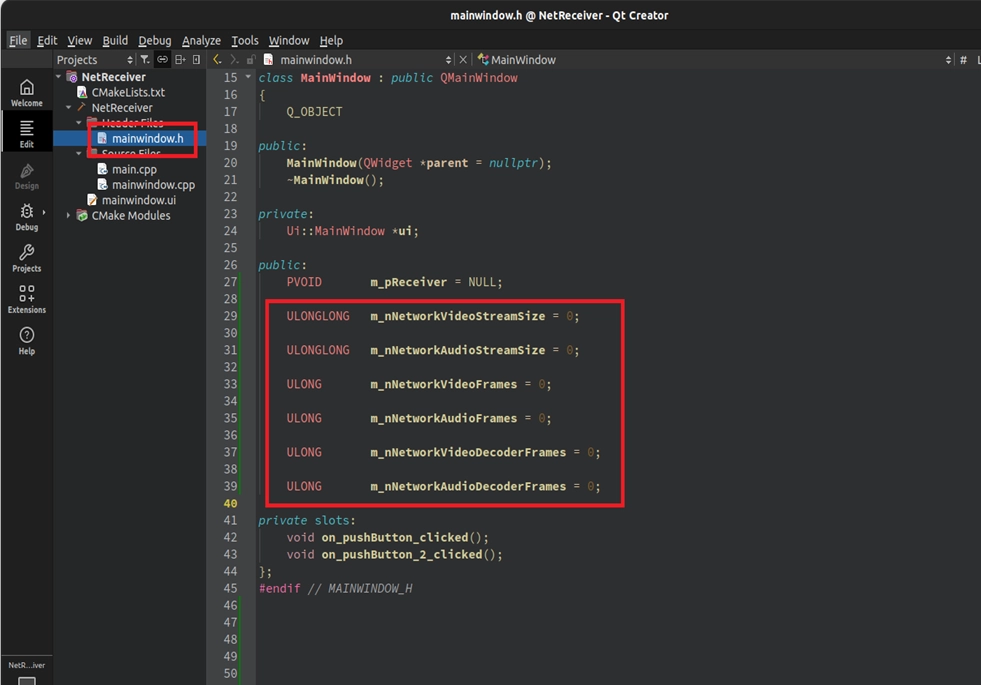Click the # line column indicator
981x685 pixels.
click(x=963, y=59)
